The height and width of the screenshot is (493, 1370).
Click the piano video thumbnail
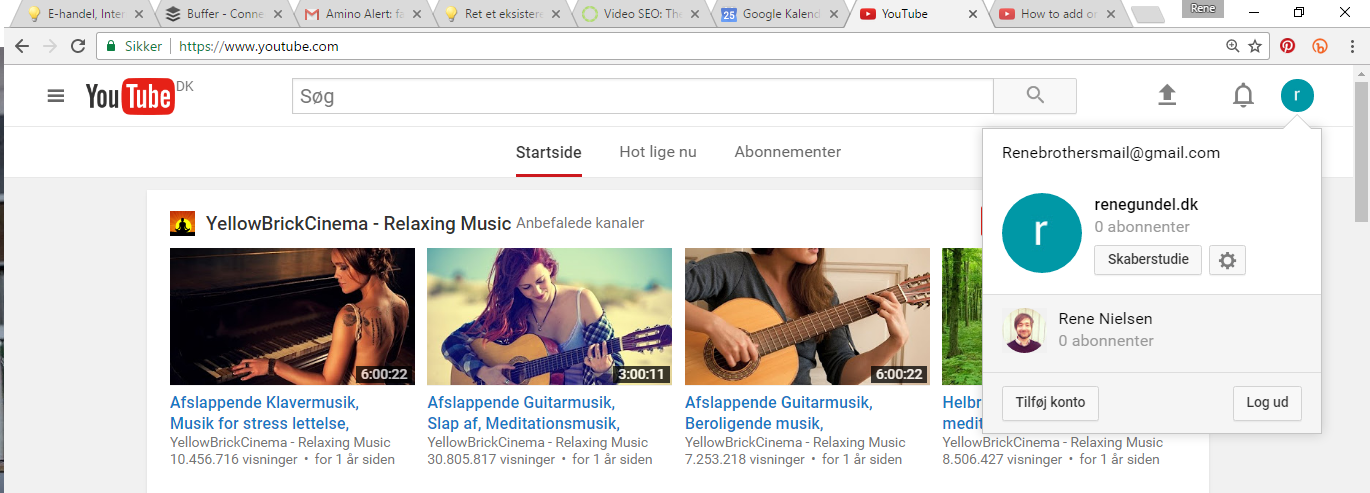(292, 317)
